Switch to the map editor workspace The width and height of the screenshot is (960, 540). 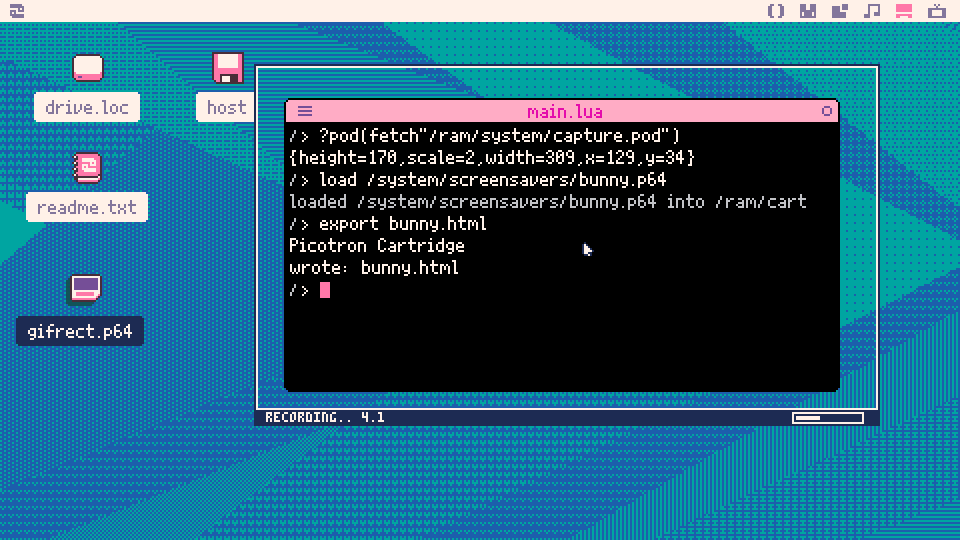click(840, 11)
